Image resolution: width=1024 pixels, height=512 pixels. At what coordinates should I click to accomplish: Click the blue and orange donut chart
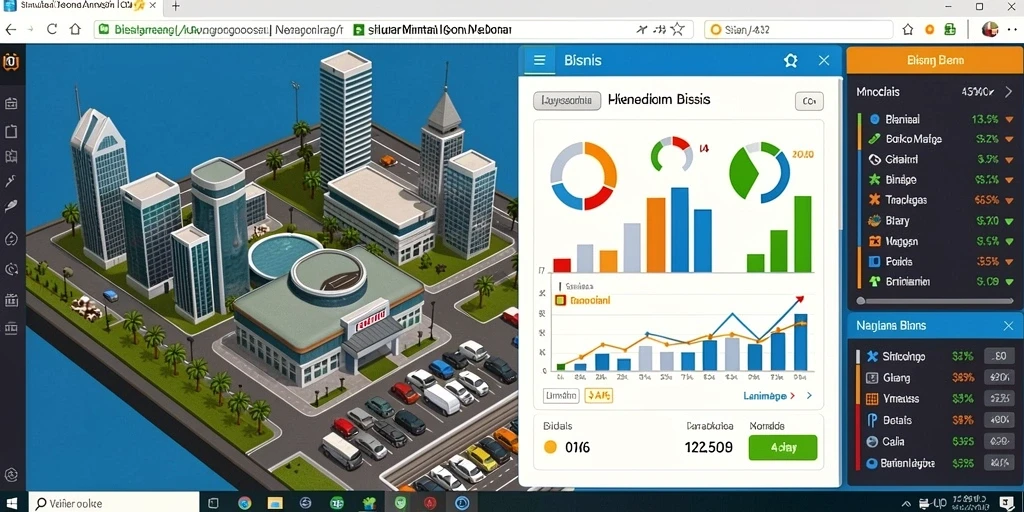click(x=583, y=176)
